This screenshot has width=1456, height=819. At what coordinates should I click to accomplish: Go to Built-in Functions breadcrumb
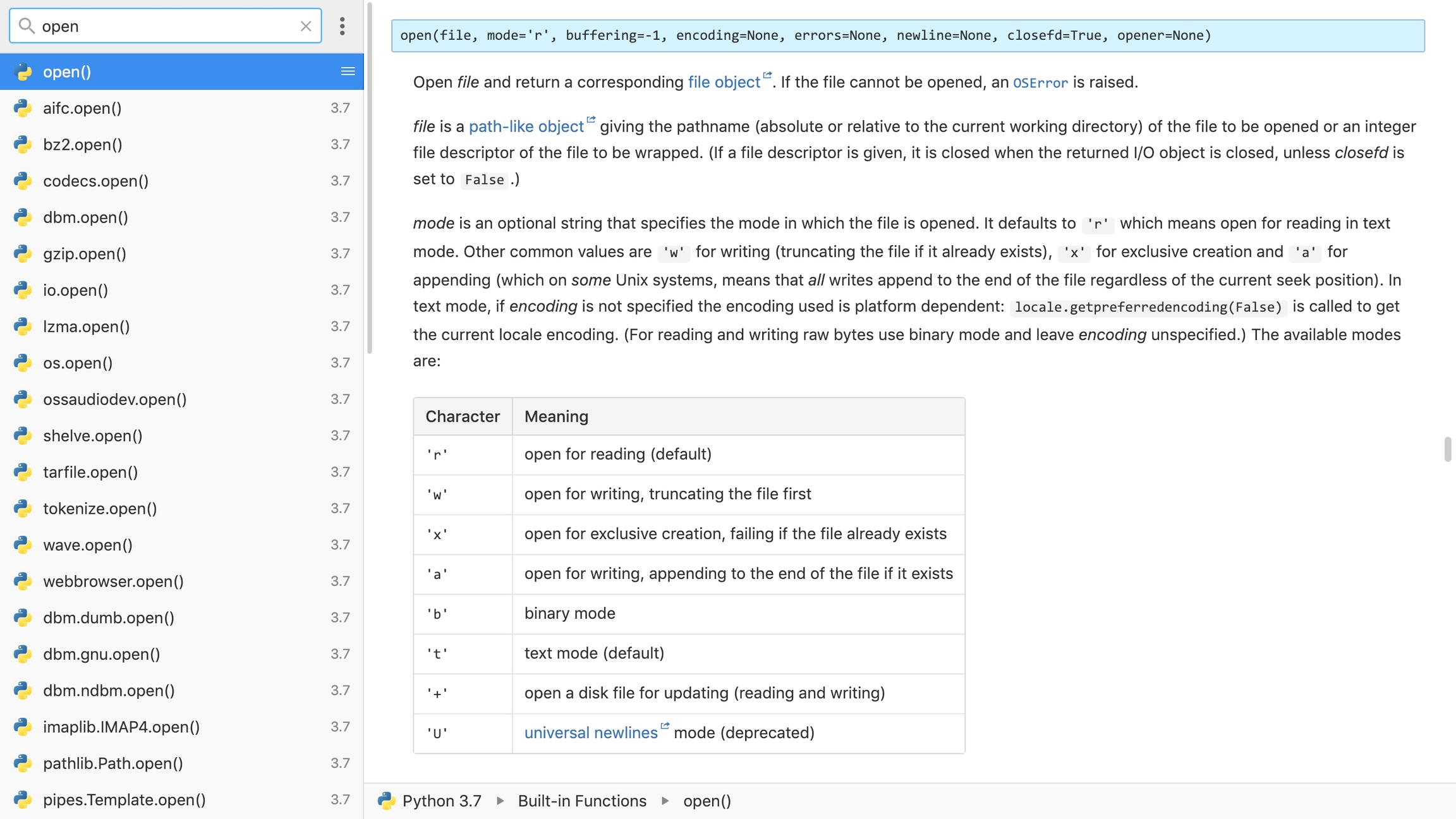pos(581,801)
